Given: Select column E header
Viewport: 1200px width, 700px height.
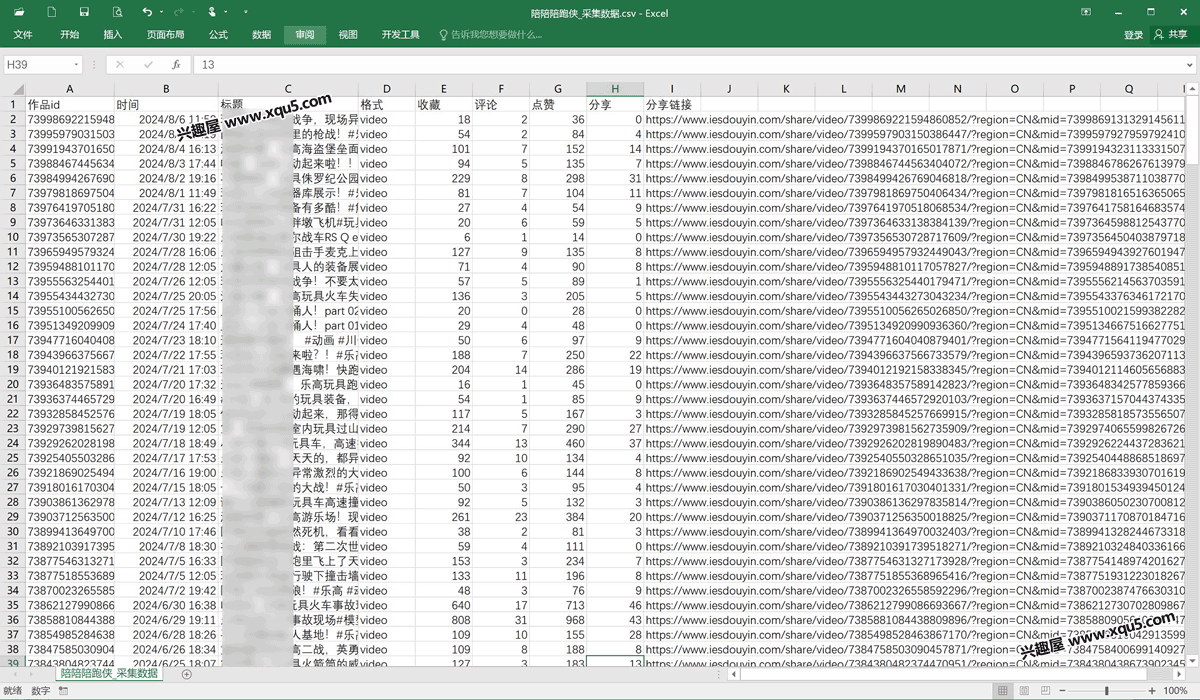Looking at the screenshot, I should pos(444,89).
